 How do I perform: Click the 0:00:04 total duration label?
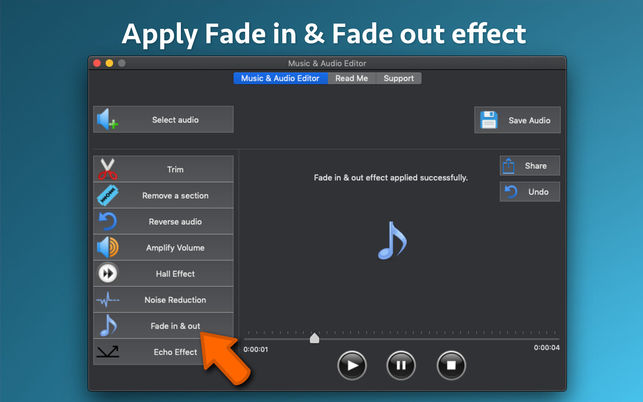(547, 348)
